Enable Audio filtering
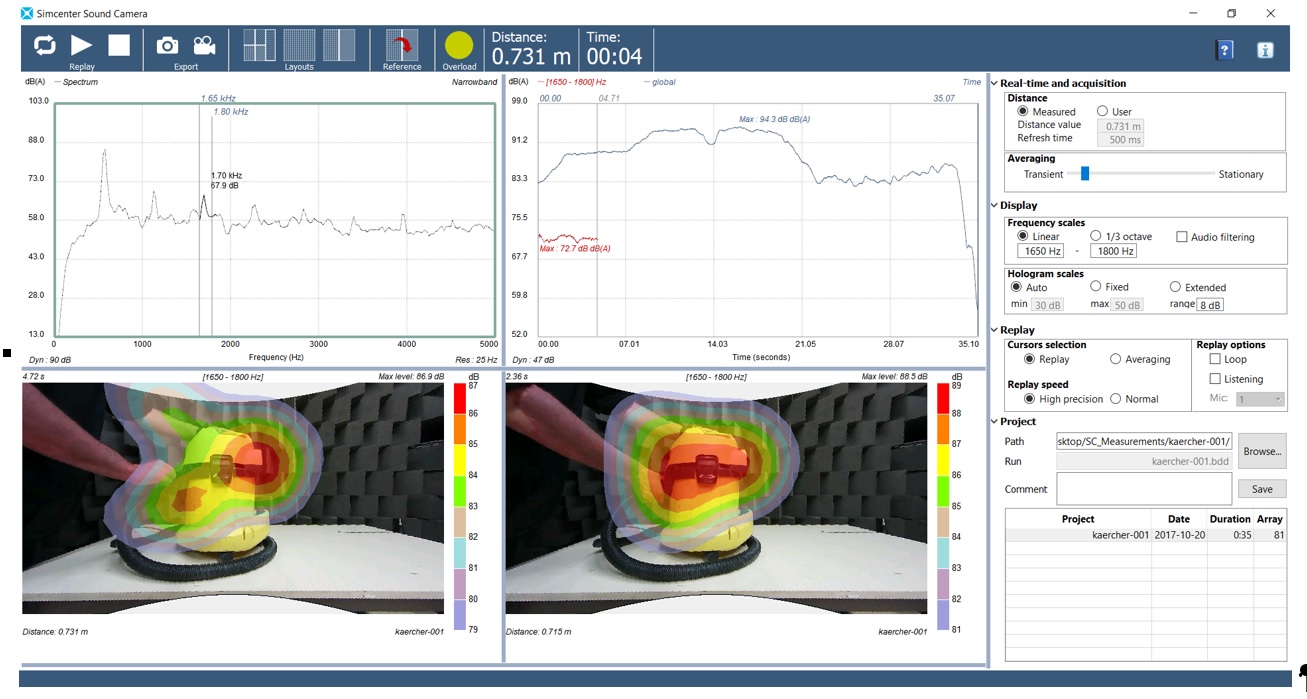1307x699 pixels. [1182, 236]
